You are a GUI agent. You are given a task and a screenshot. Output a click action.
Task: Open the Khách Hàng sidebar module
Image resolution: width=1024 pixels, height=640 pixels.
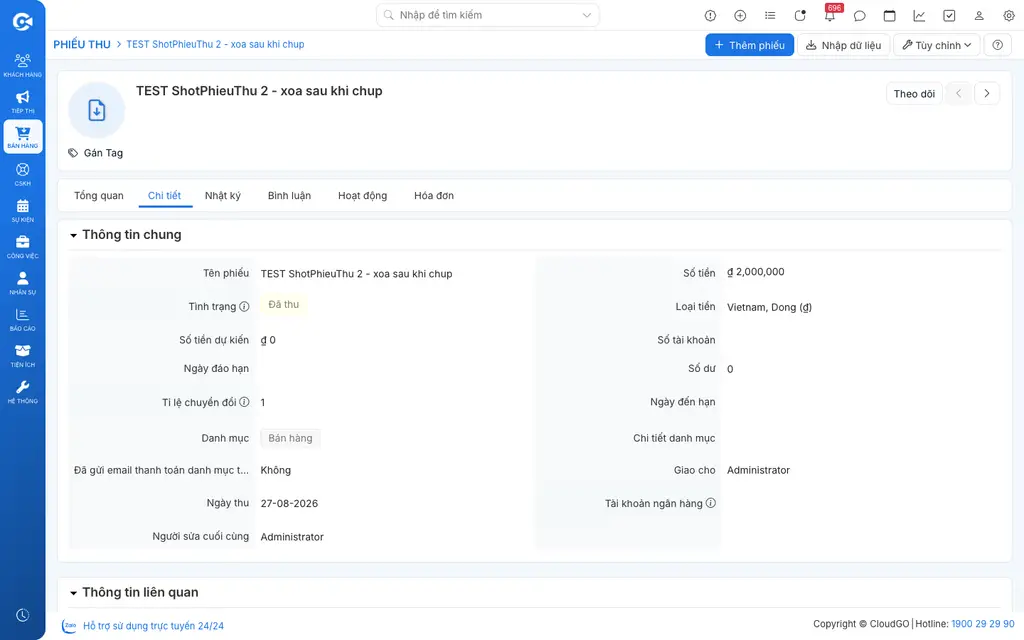click(22, 65)
